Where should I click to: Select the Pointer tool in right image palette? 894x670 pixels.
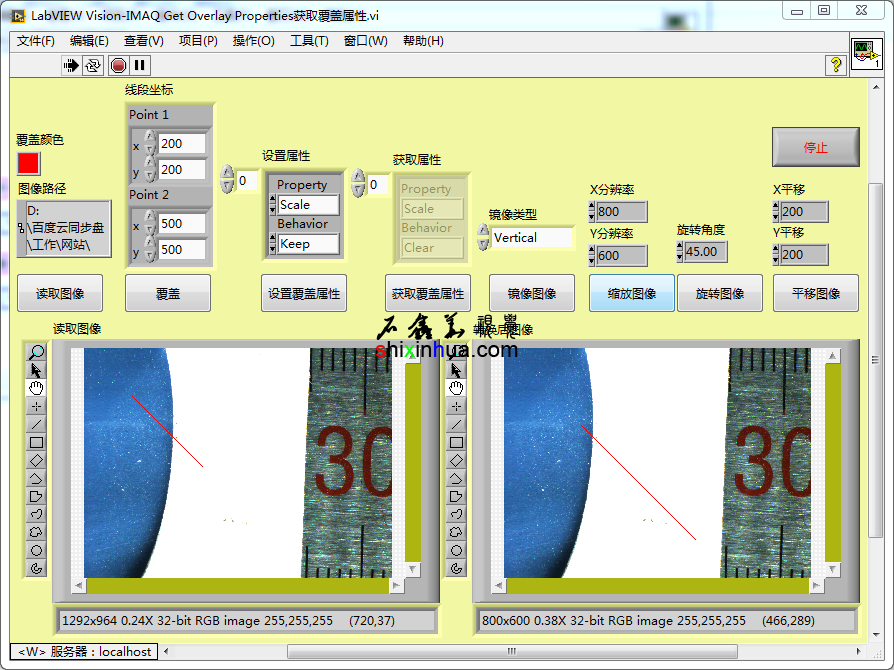tap(457, 370)
